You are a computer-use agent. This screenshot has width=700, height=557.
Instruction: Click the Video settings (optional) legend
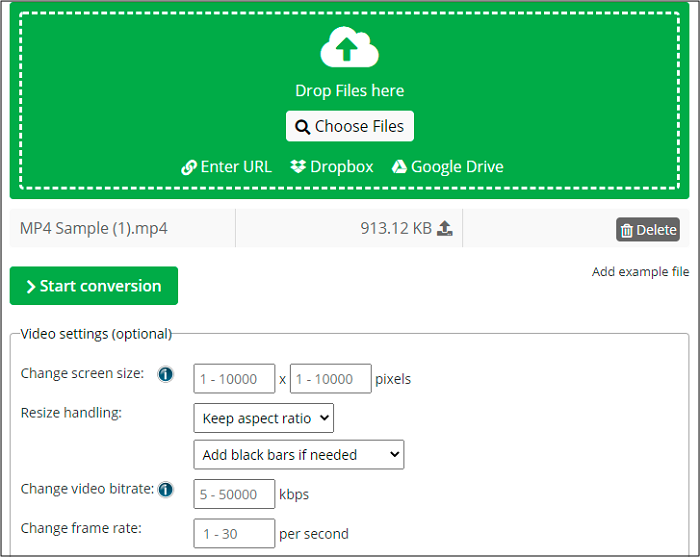coord(96,334)
